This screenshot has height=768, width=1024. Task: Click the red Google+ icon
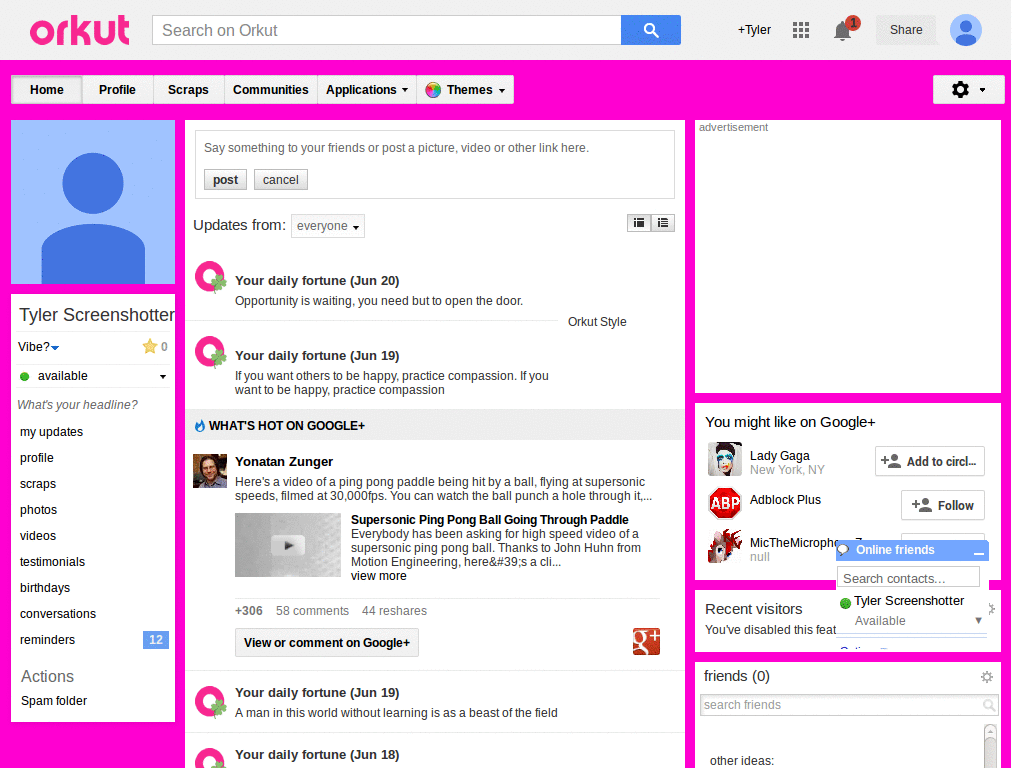point(646,641)
